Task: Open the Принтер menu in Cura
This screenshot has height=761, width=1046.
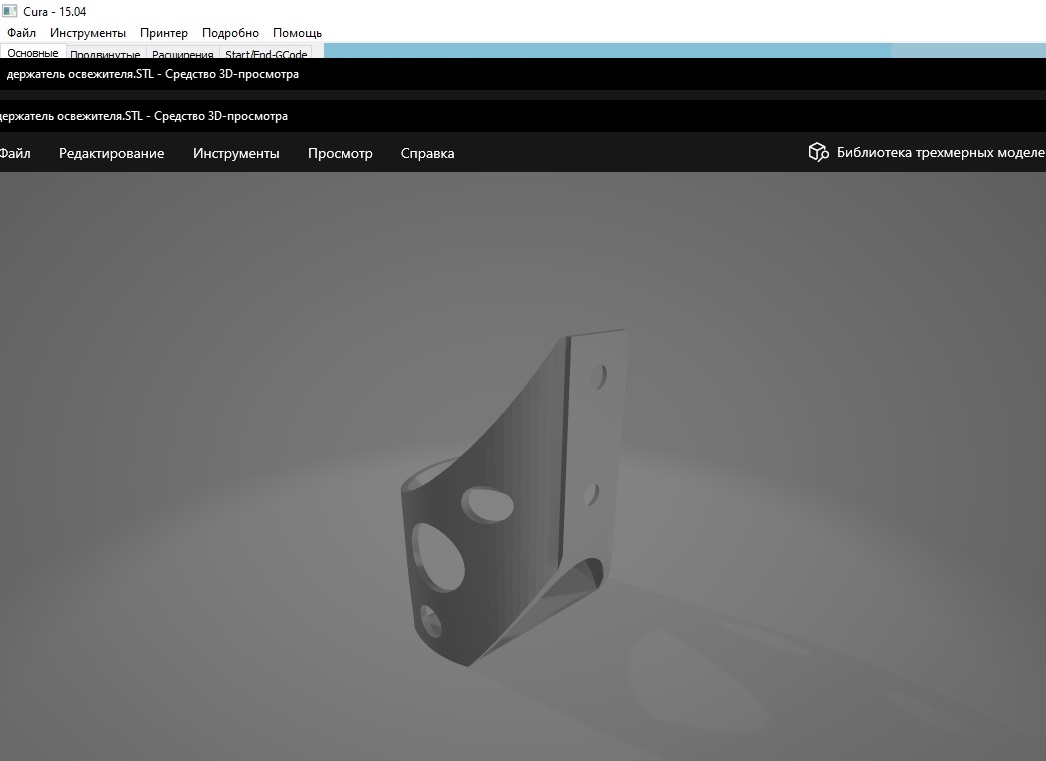Action: [163, 33]
